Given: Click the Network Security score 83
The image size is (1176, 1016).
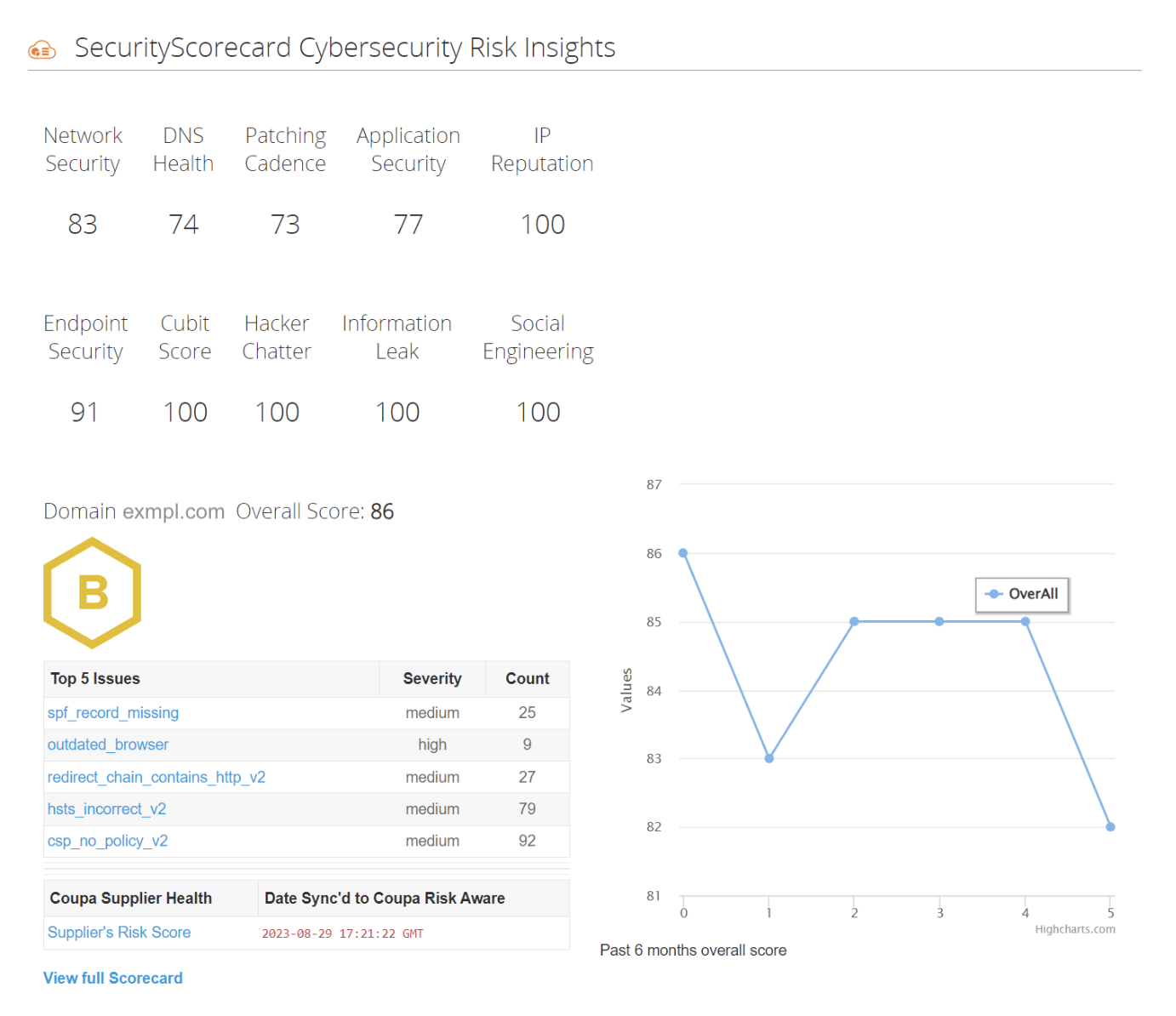Looking at the screenshot, I should [x=83, y=225].
